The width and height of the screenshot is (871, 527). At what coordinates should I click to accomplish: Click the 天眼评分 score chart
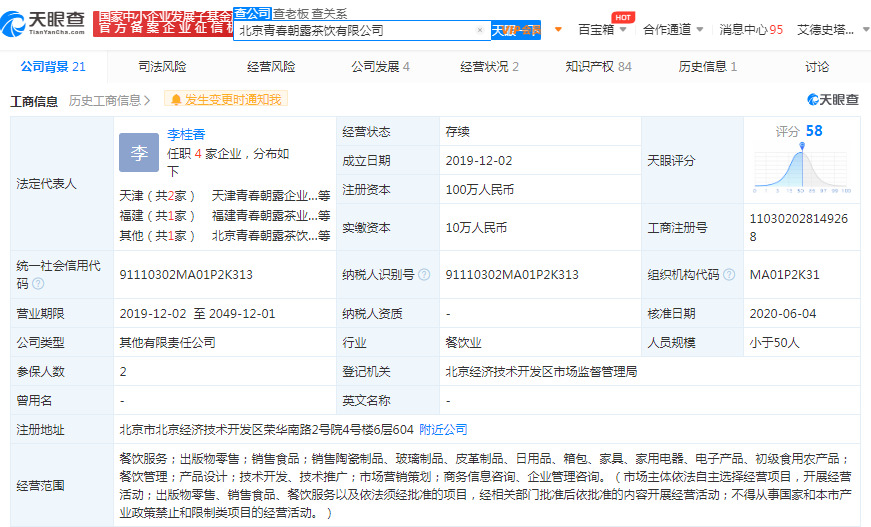[802, 167]
